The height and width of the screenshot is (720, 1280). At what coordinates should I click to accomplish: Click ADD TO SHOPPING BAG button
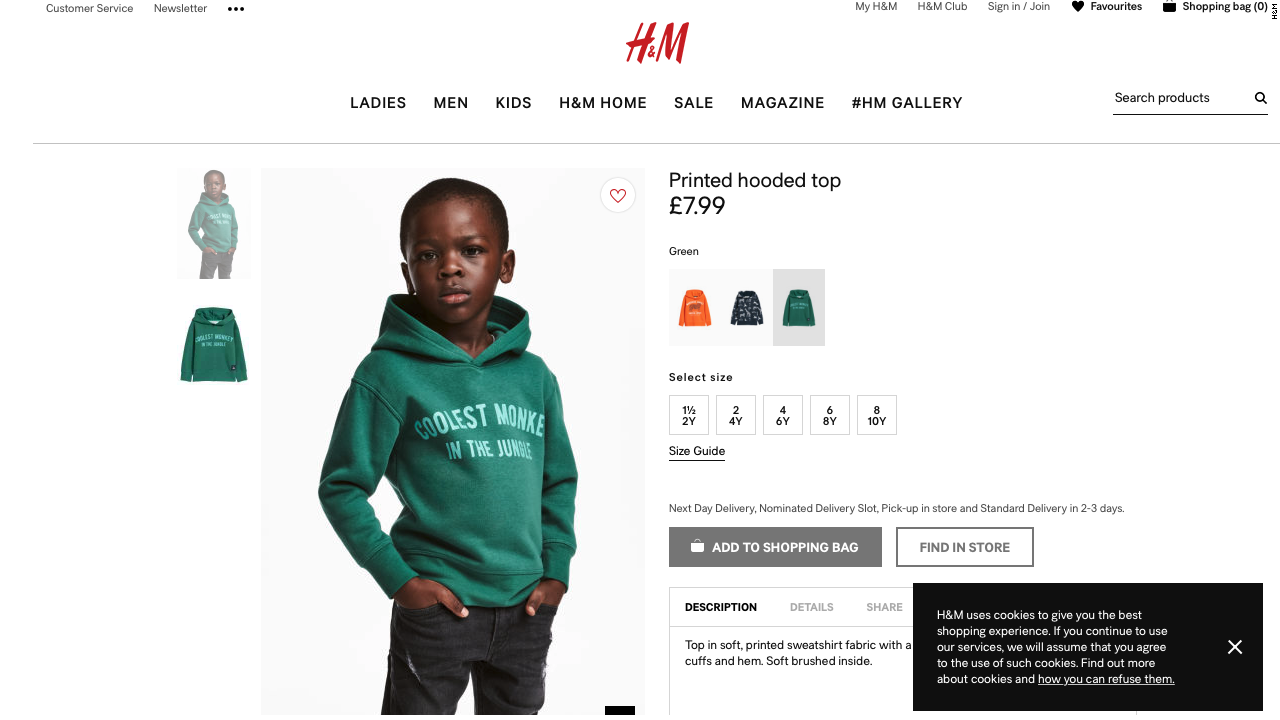click(775, 547)
